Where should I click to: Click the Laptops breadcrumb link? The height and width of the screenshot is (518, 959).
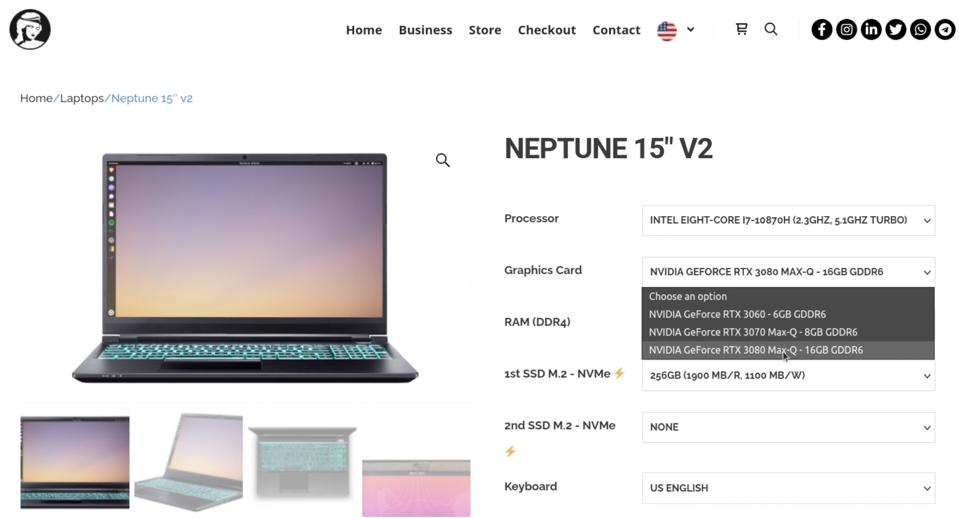(x=82, y=98)
